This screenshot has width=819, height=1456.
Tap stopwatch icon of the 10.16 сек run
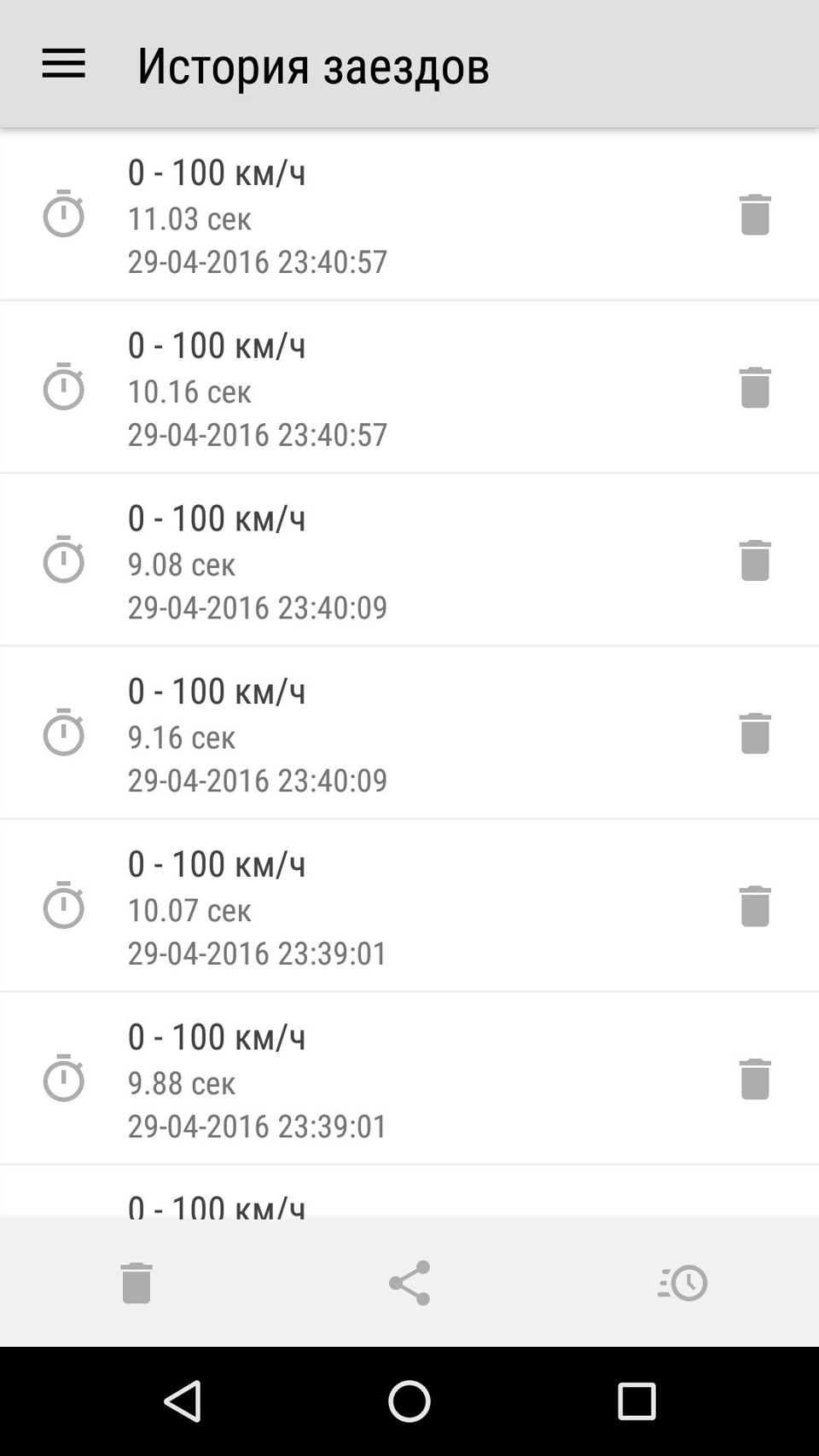pyautogui.click(x=64, y=386)
